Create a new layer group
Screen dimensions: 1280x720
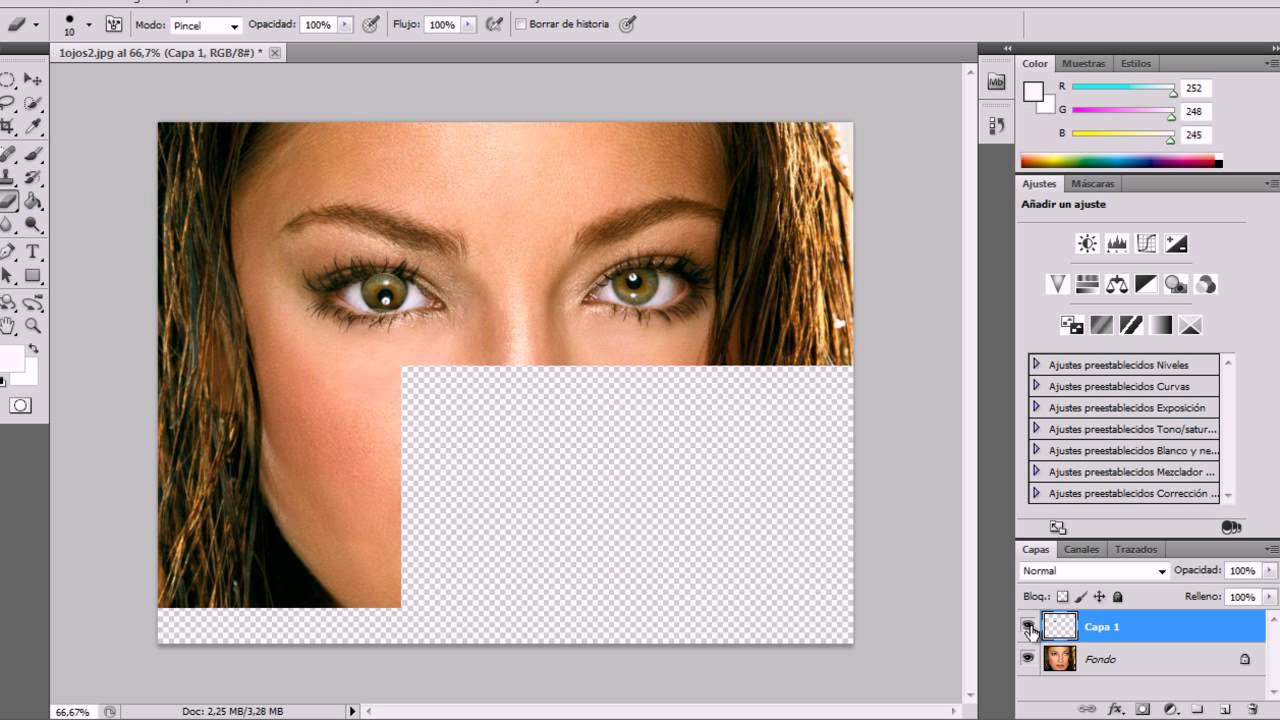pyautogui.click(x=1197, y=709)
